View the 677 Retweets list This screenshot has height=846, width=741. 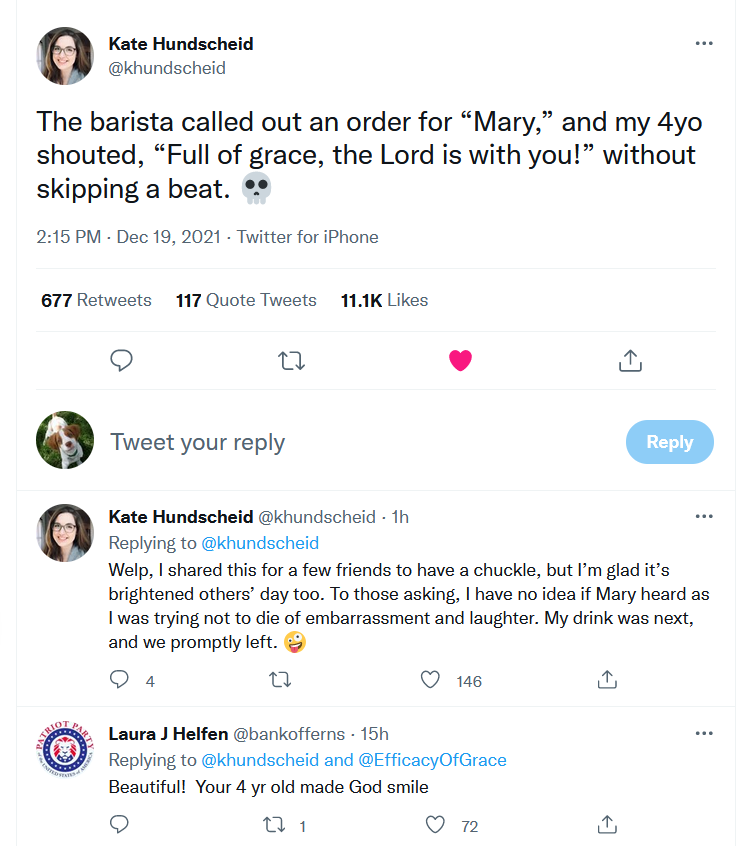[x=96, y=300]
